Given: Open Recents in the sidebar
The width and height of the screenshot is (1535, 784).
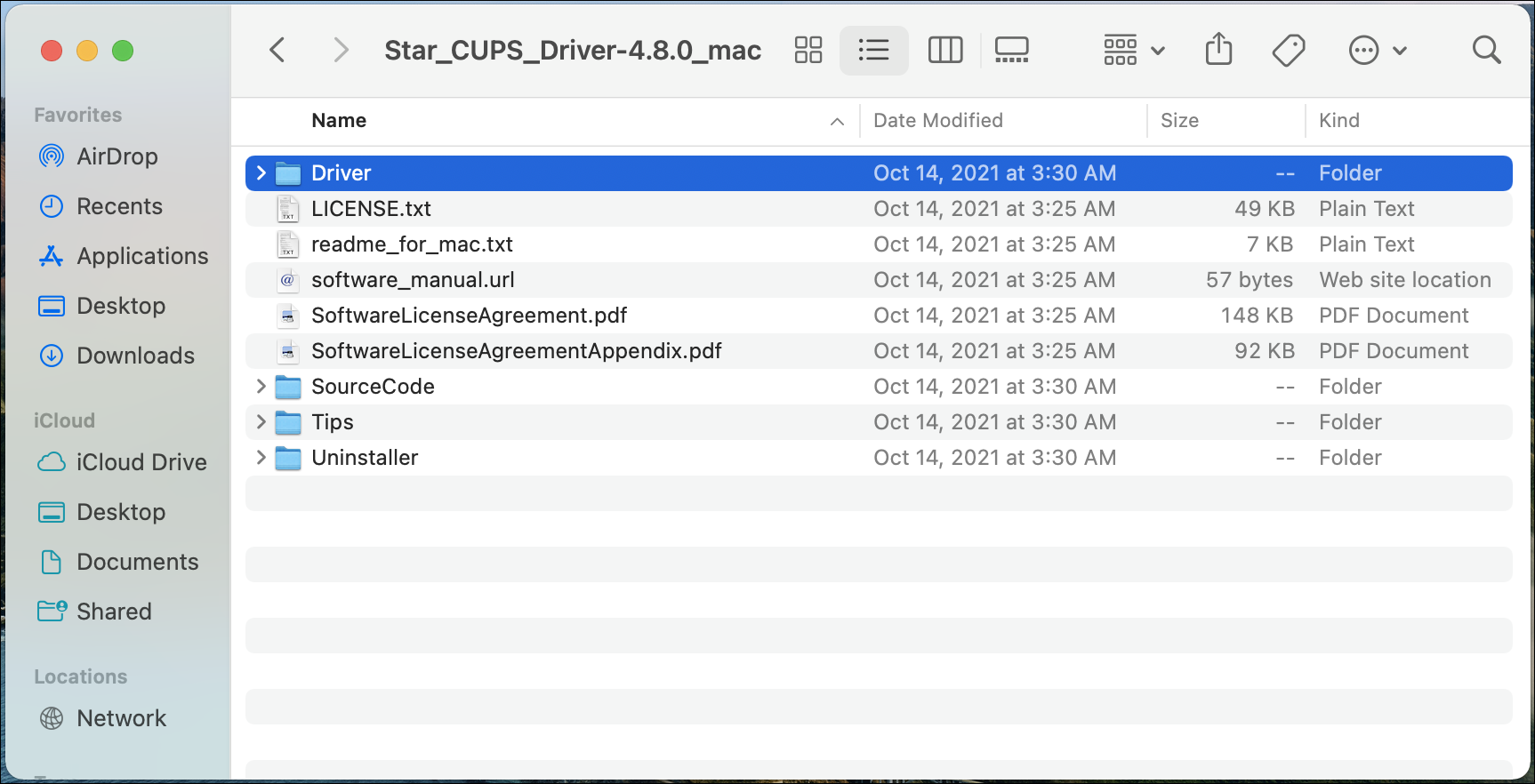Looking at the screenshot, I should 101,206.
